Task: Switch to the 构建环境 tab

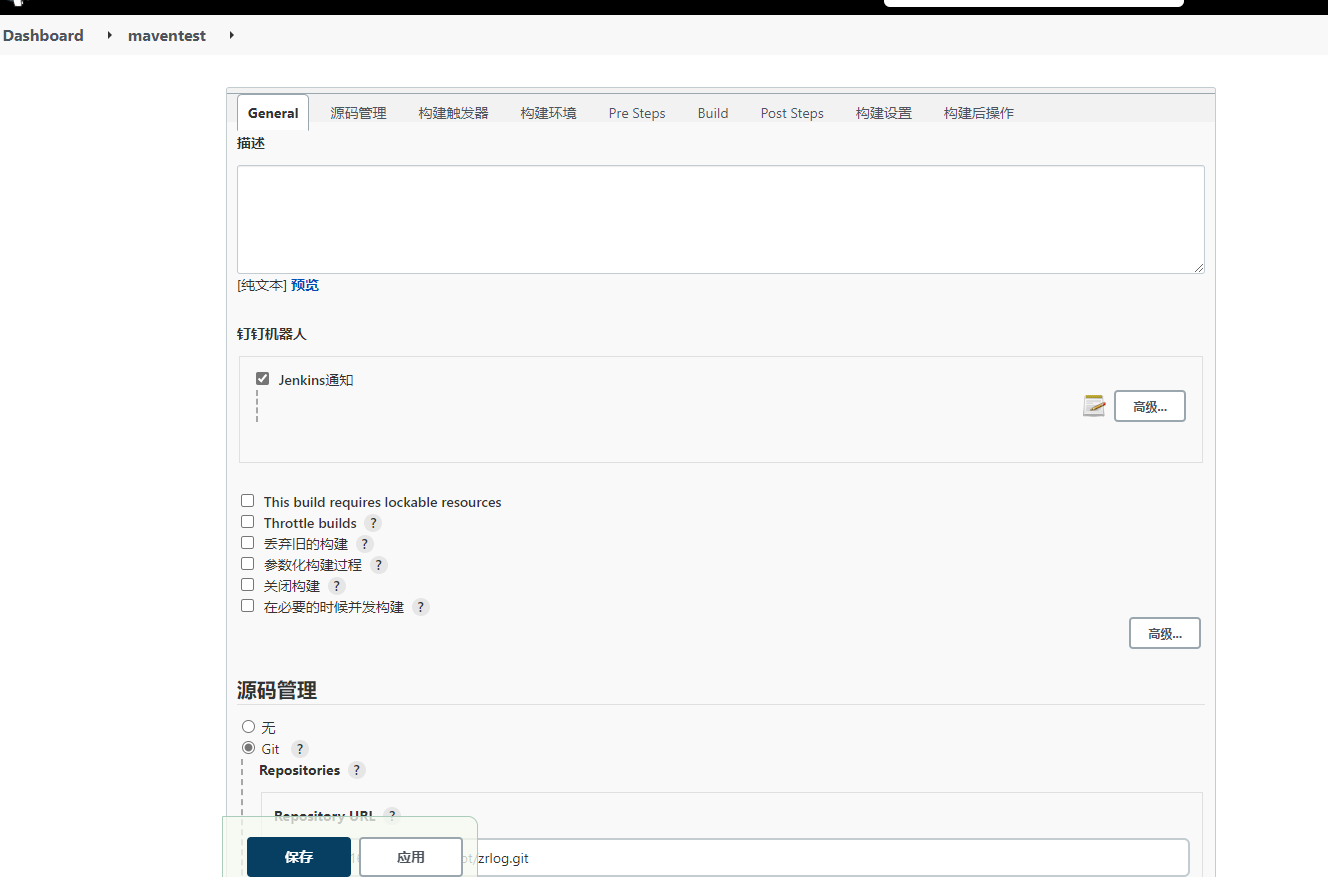Action: point(548,113)
